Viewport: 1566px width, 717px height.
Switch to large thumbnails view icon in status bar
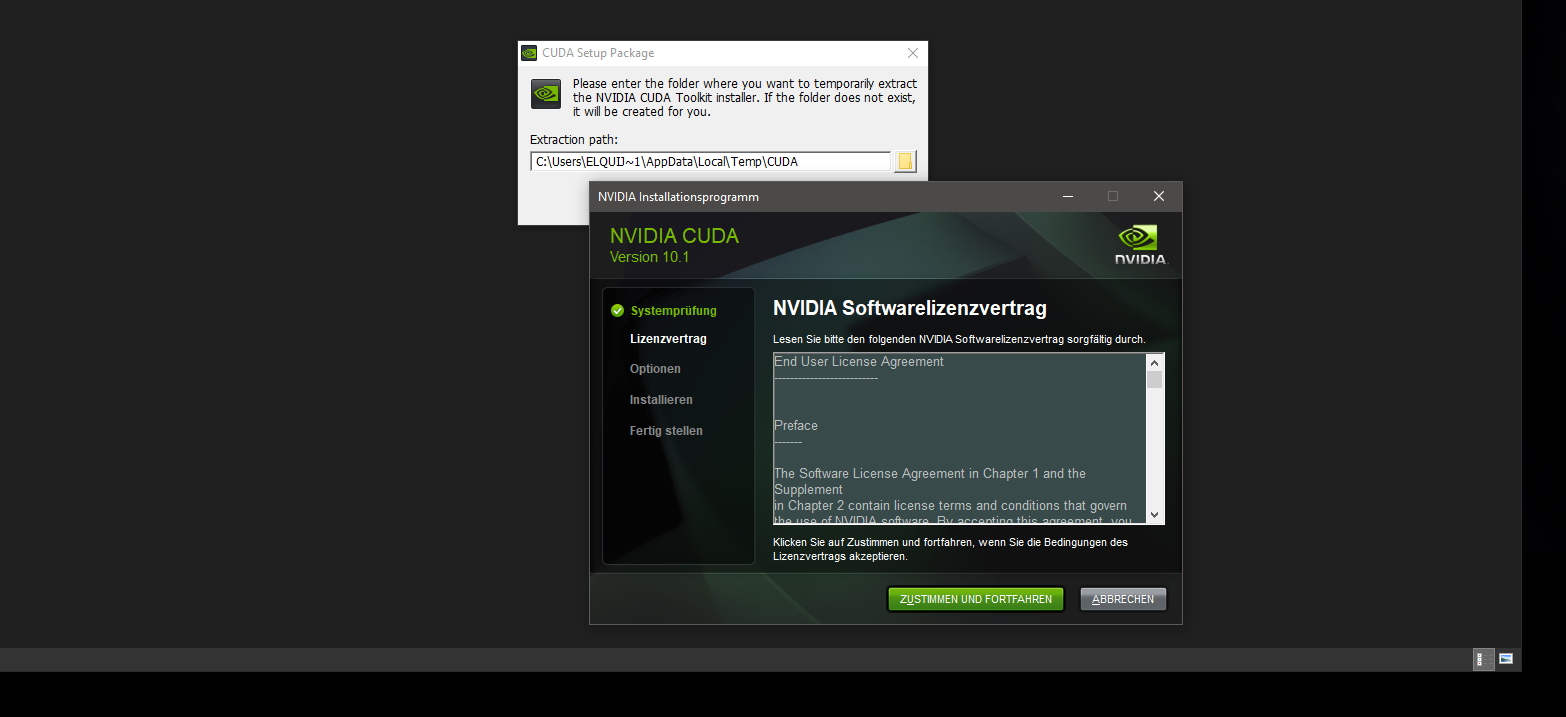pyautogui.click(x=1506, y=659)
